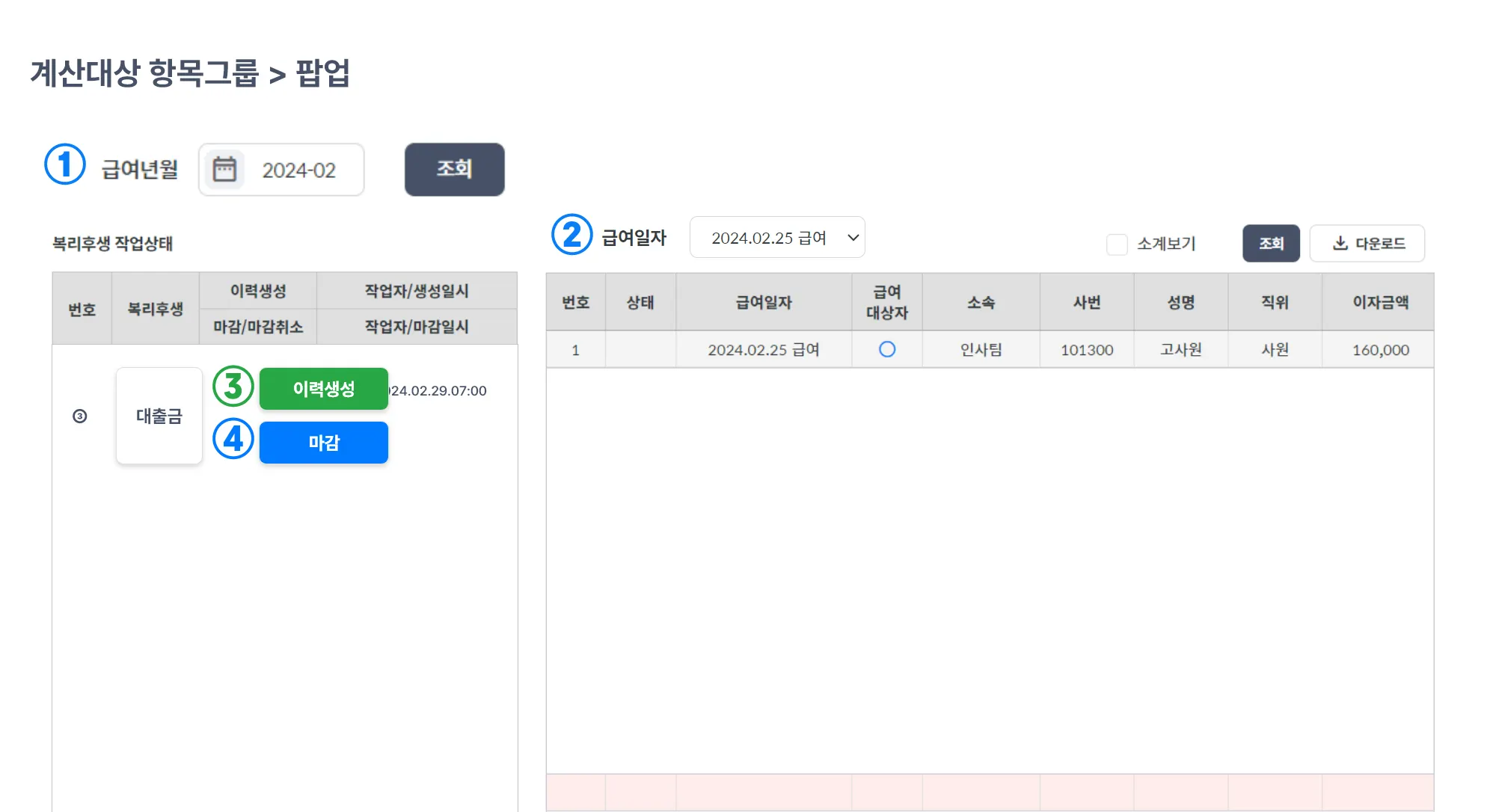The width and height of the screenshot is (1496, 812).
Task: Click the 이자금액 column header
Action: 1380,302
